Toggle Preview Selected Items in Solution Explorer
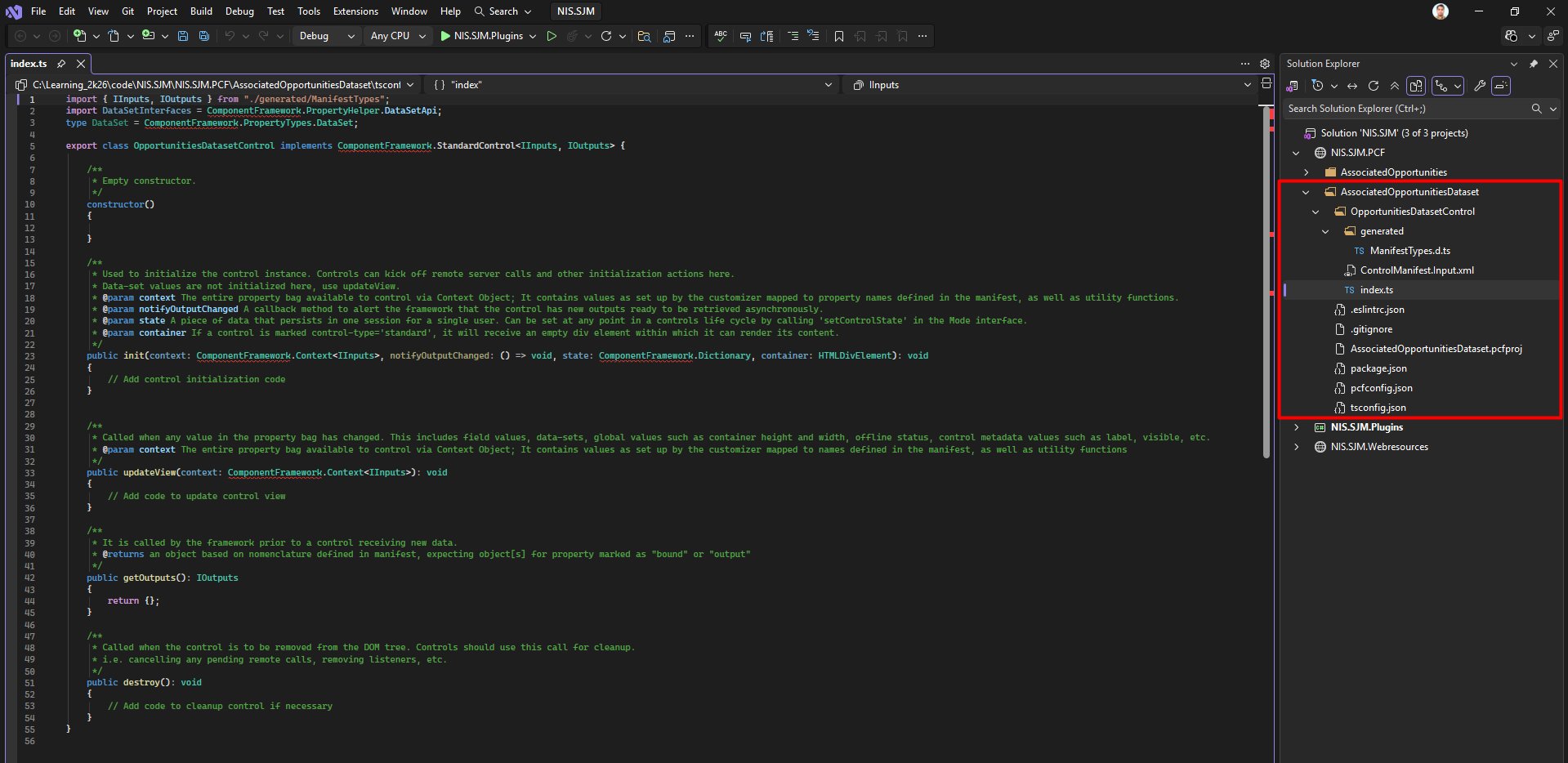1568x763 pixels. click(x=1500, y=86)
